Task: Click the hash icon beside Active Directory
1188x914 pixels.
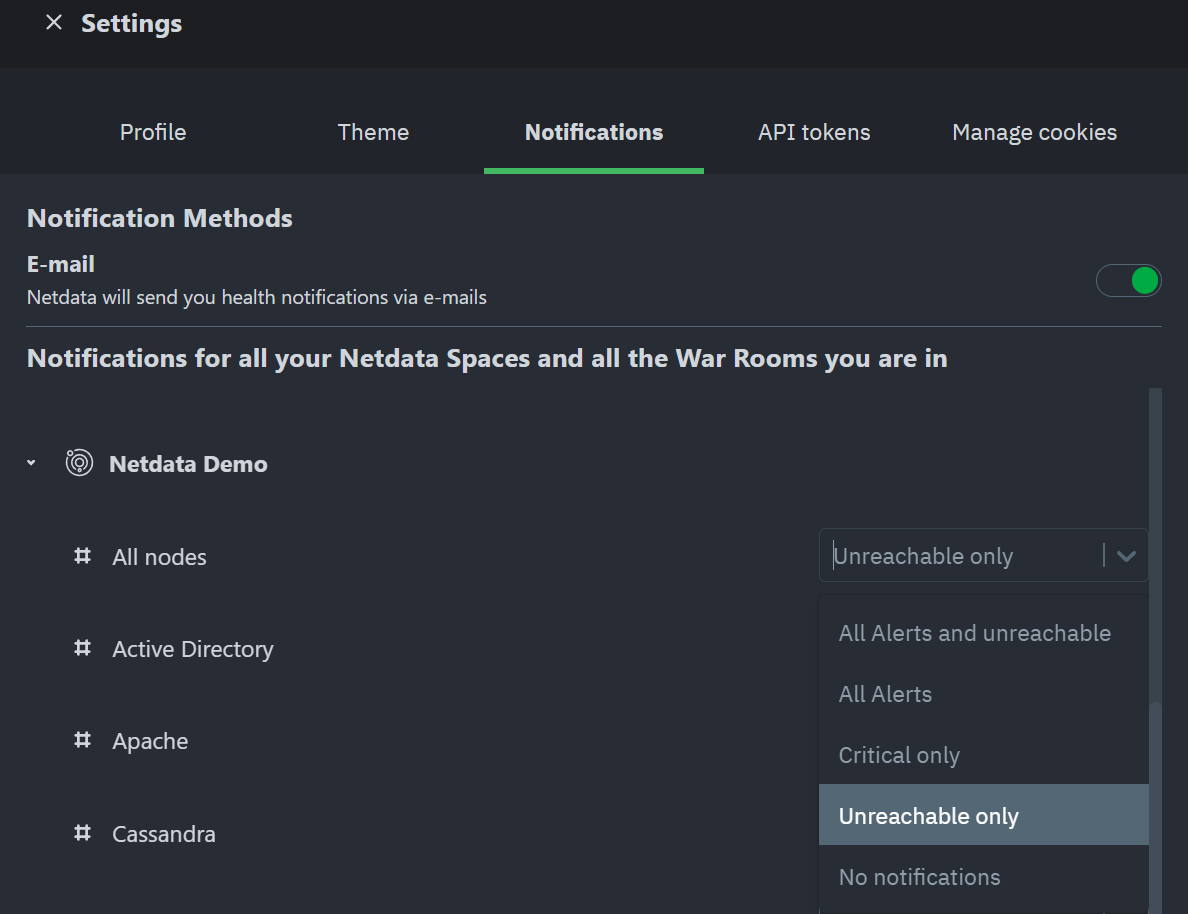Action: pyautogui.click(x=83, y=649)
